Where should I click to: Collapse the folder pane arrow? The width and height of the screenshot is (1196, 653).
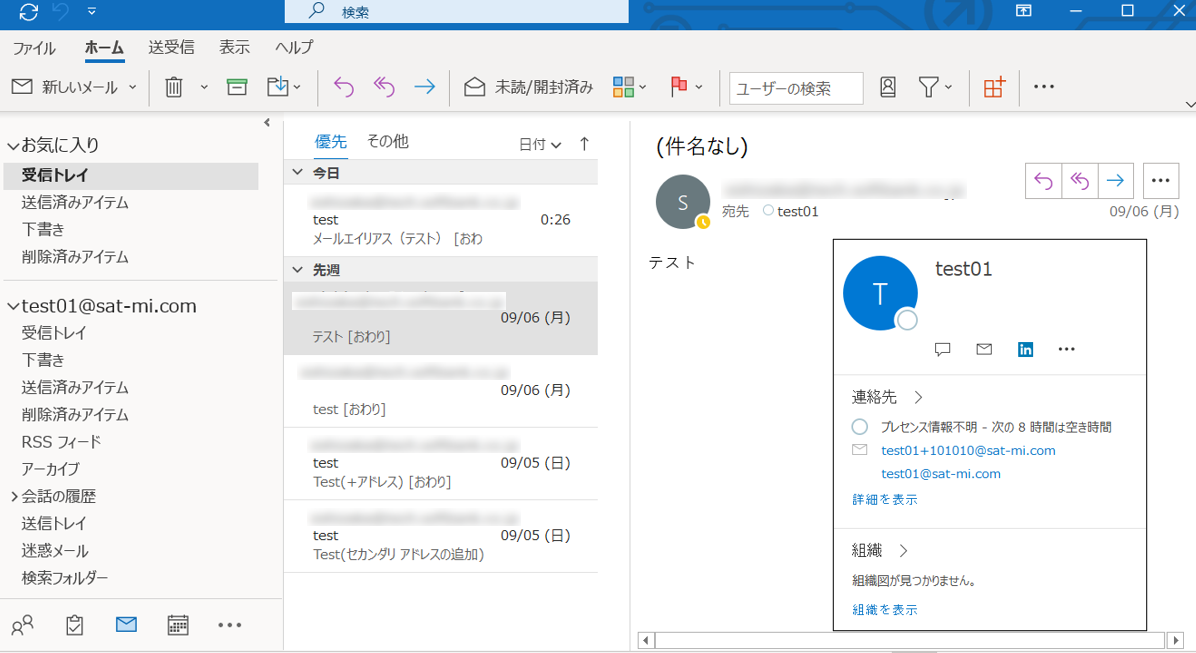(267, 122)
